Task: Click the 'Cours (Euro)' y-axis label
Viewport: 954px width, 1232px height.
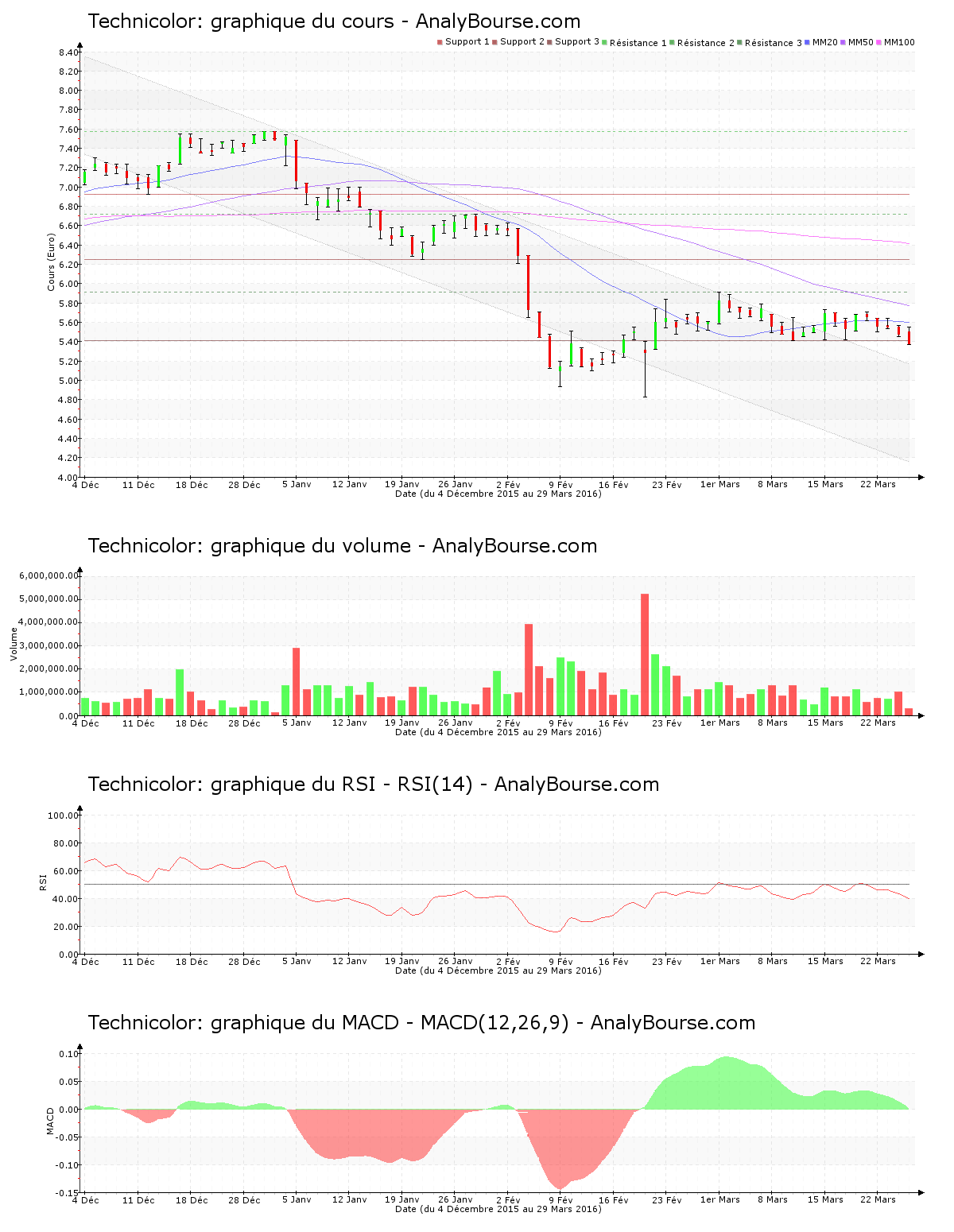Action: pyautogui.click(x=52, y=262)
